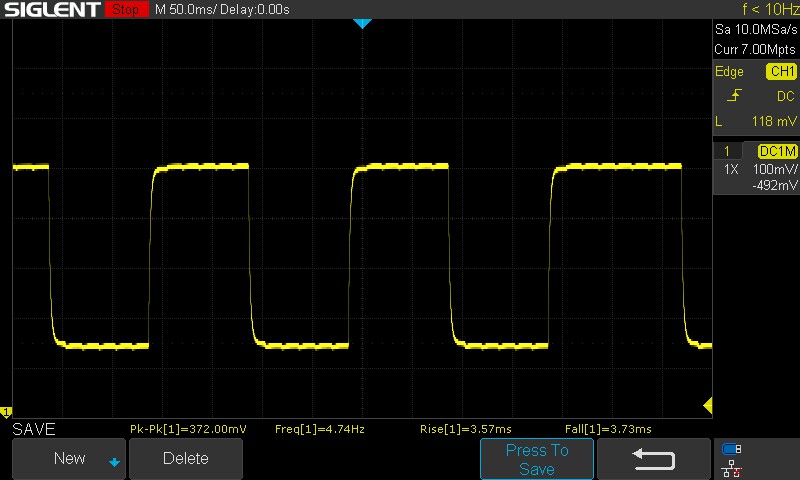Image resolution: width=800 pixels, height=480 pixels.
Task: Click the network connection status icon
Action: coord(732,468)
